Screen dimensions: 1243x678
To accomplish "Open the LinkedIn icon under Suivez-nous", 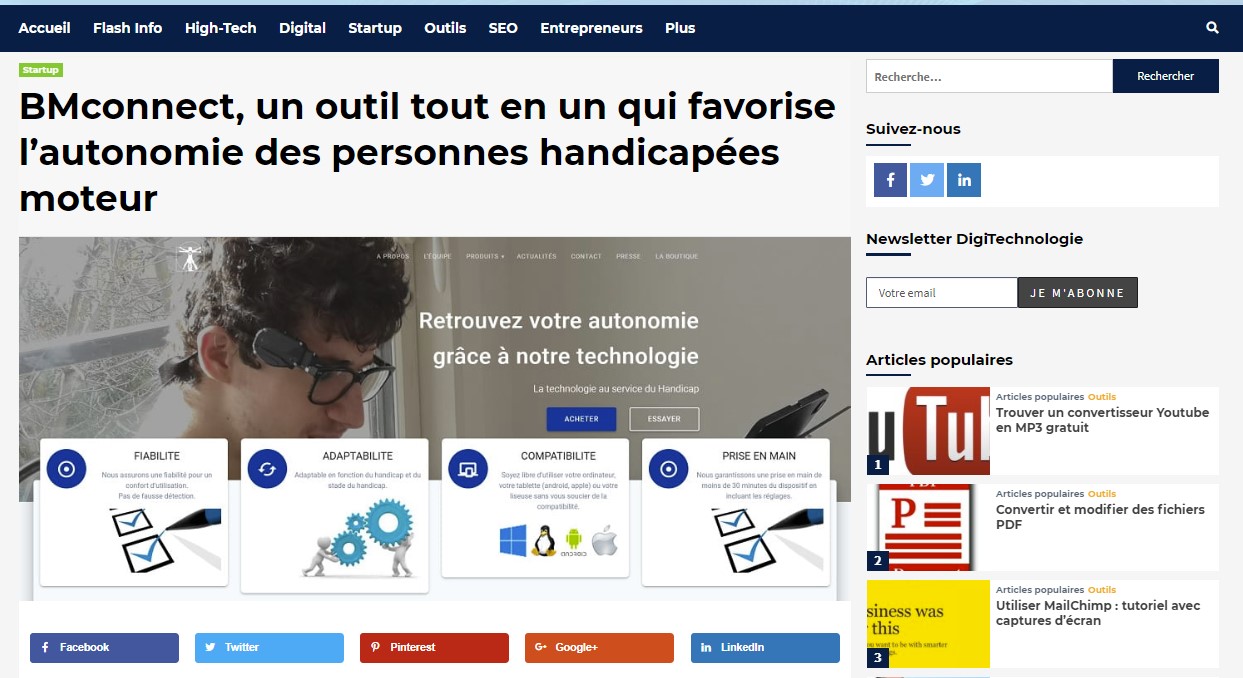I will [x=964, y=180].
